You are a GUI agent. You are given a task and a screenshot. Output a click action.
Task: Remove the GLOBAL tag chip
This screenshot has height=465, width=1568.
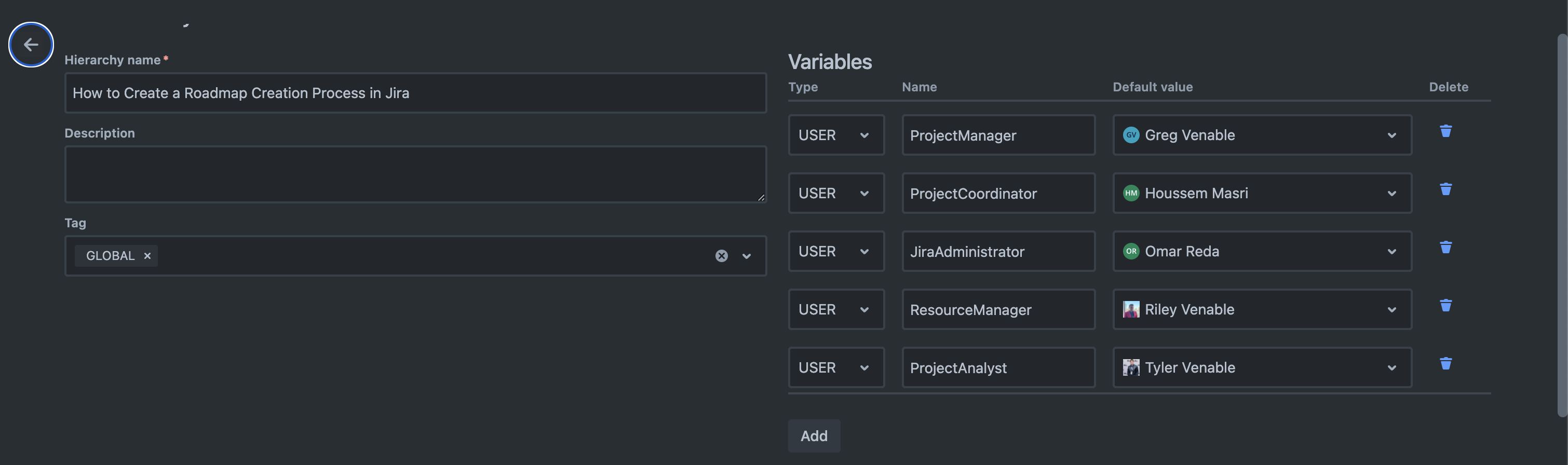click(x=147, y=256)
